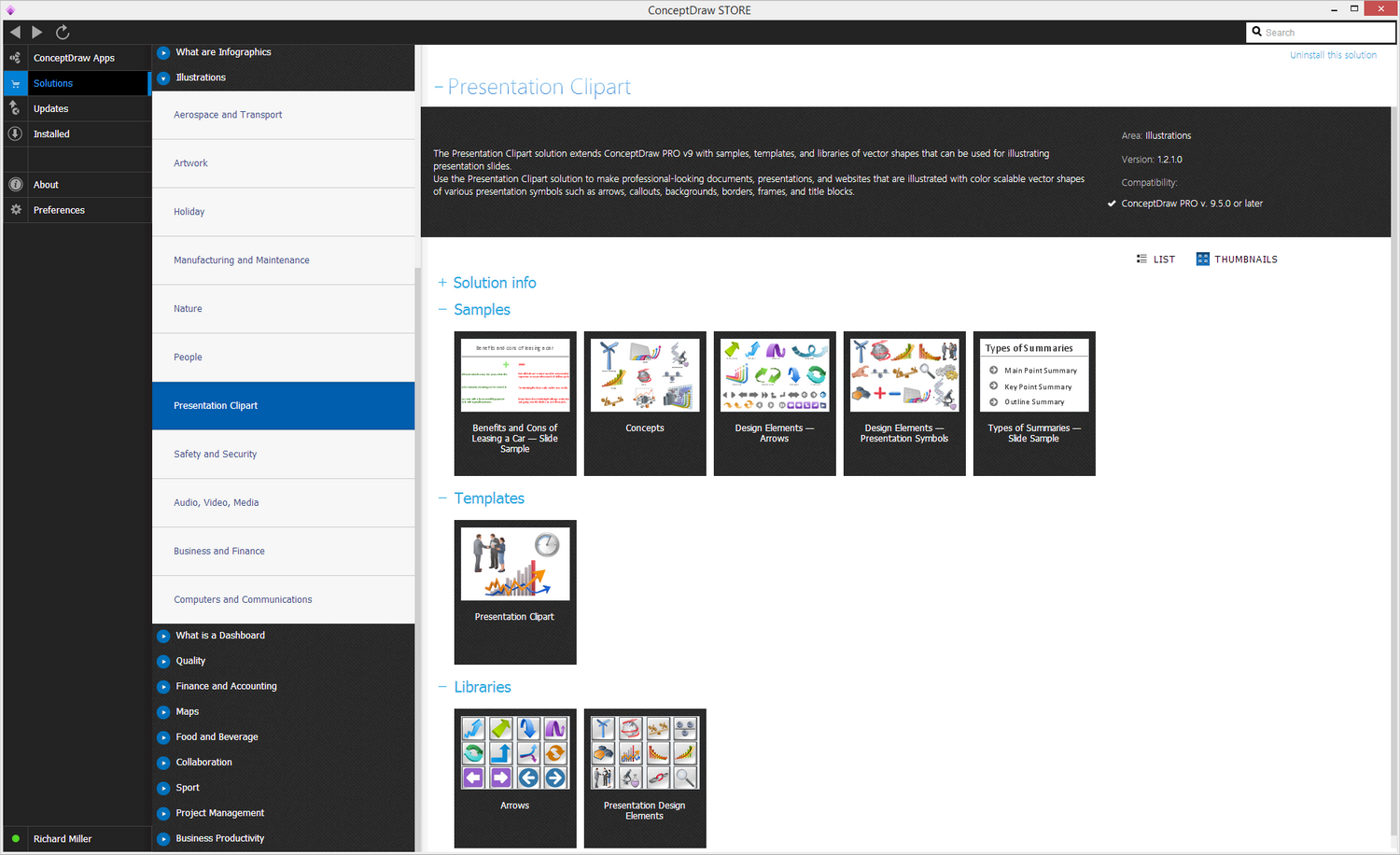Open ConceptDraw Apps in the sidebar
This screenshot has width=1400, height=855.
pyautogui.click(x=74, y=58)
